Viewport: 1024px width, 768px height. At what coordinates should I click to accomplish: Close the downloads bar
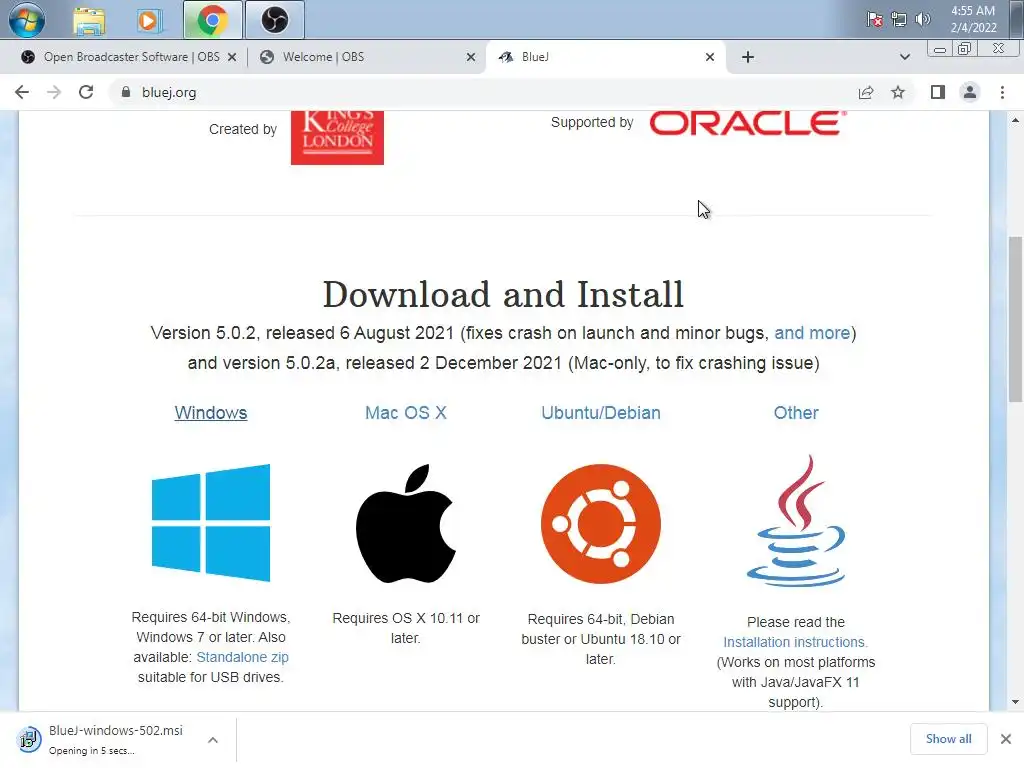[1006, 739]
